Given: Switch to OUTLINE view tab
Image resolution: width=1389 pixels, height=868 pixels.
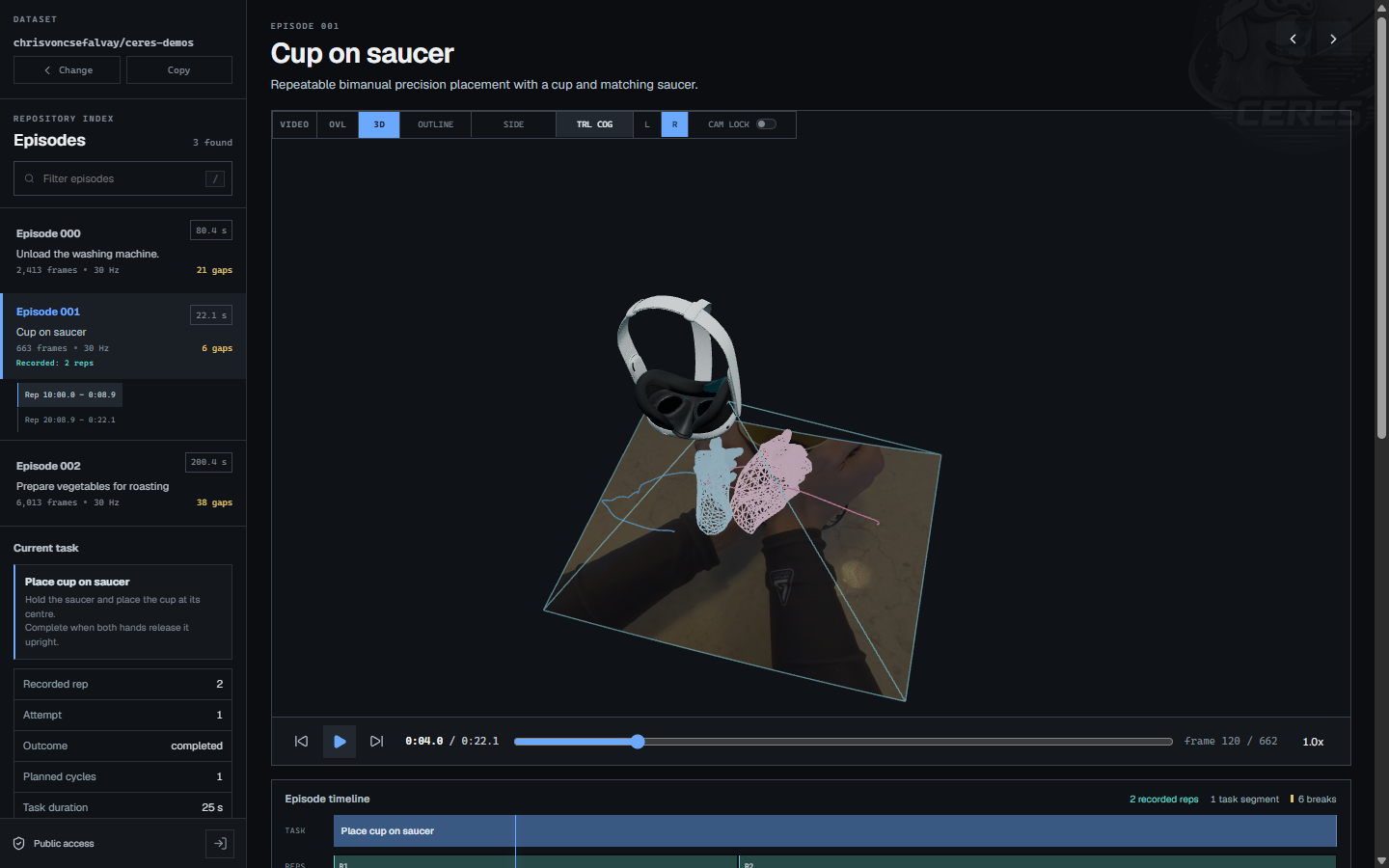Looking at the screenshot, I should tap(435, 124).
